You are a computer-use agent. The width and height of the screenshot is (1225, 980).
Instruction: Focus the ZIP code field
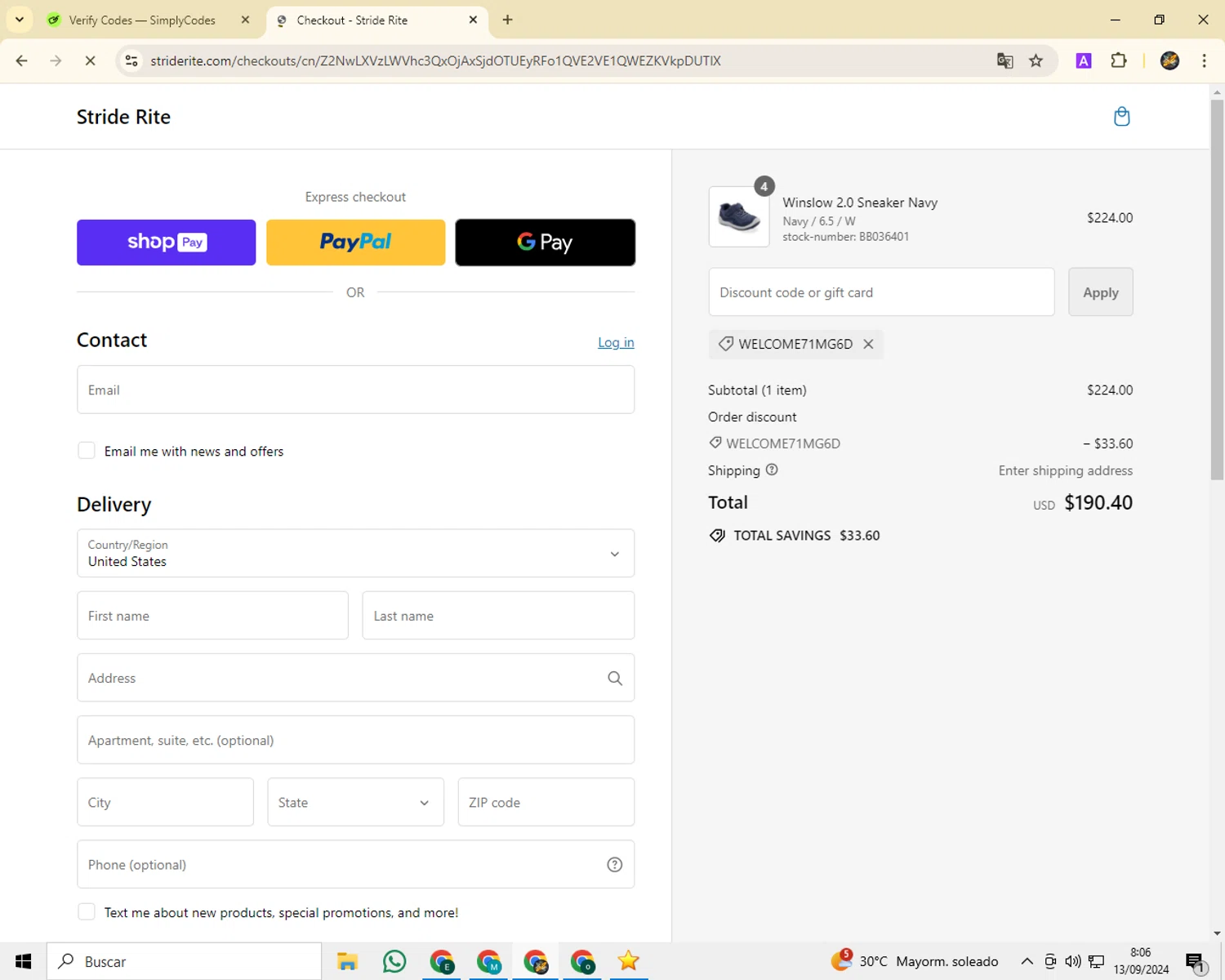click(x=546, y=802)
